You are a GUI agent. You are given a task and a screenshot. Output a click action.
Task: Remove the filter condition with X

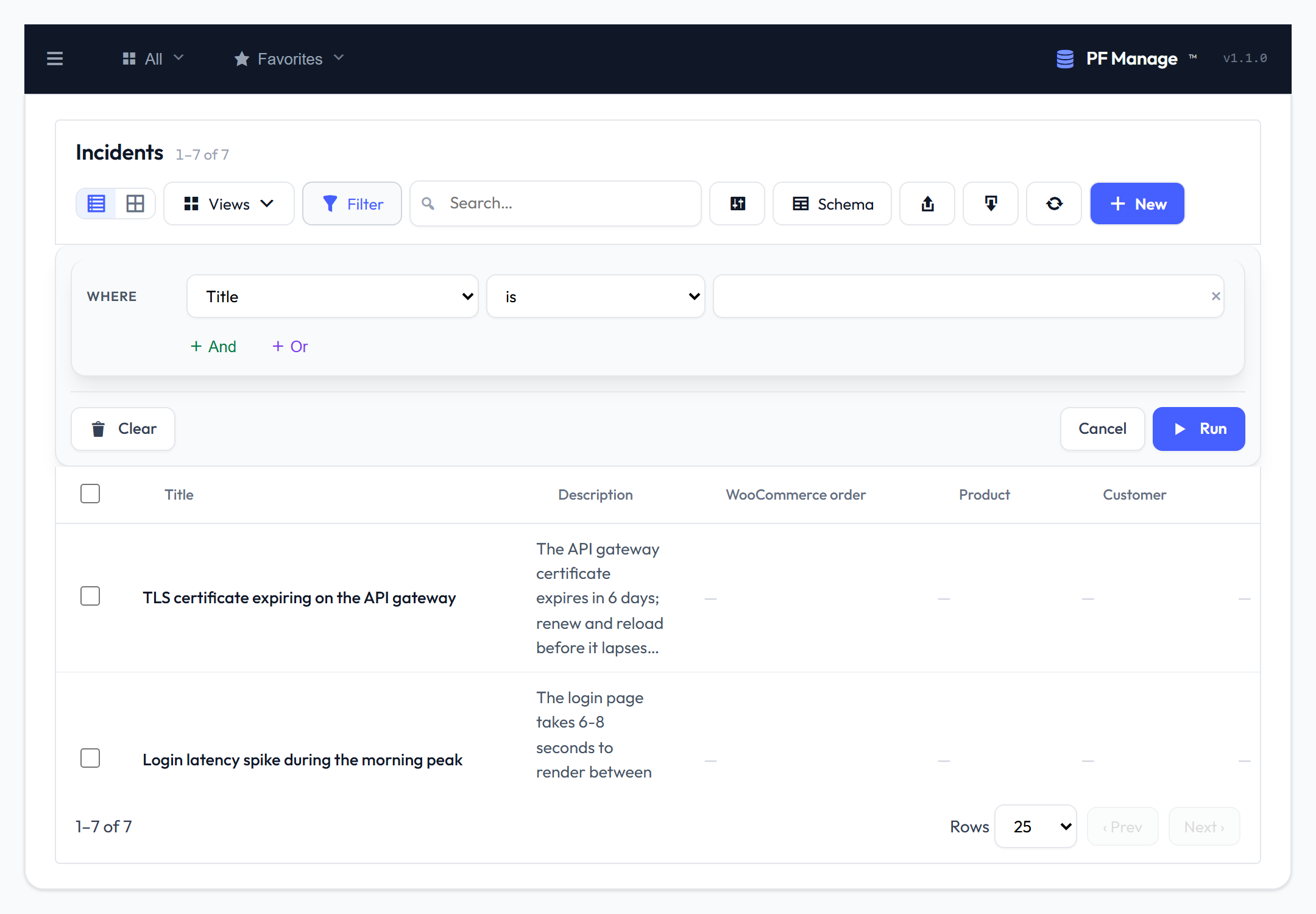click(x=1215, y=296)
